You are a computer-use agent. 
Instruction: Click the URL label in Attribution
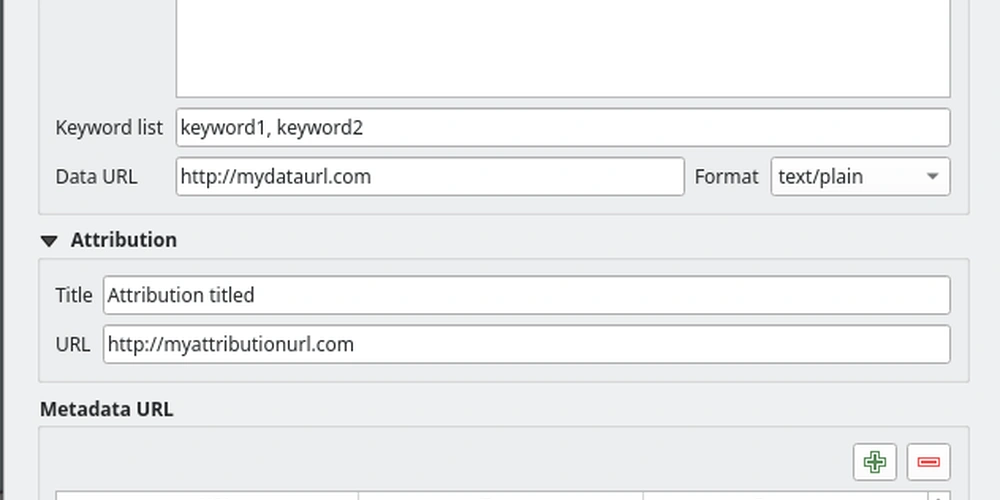[x=73, y=344]
